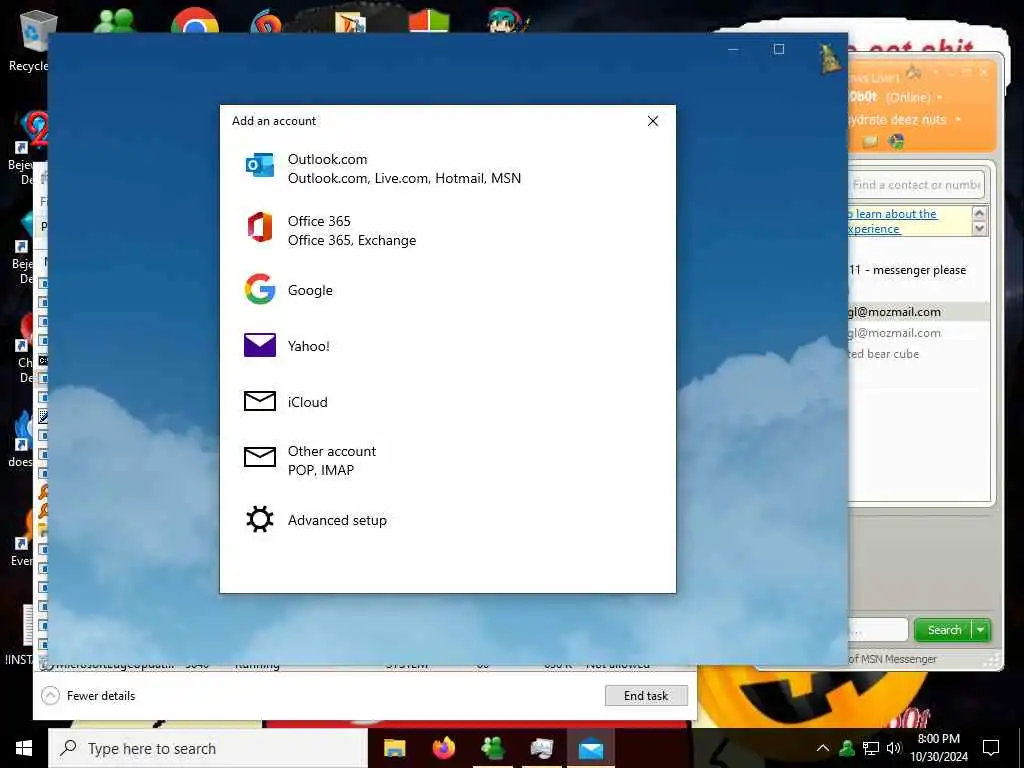The height and width of the screenshot is (768, 1024).
Task: Open the volume speaker tray icon
Action: point(894,748)
